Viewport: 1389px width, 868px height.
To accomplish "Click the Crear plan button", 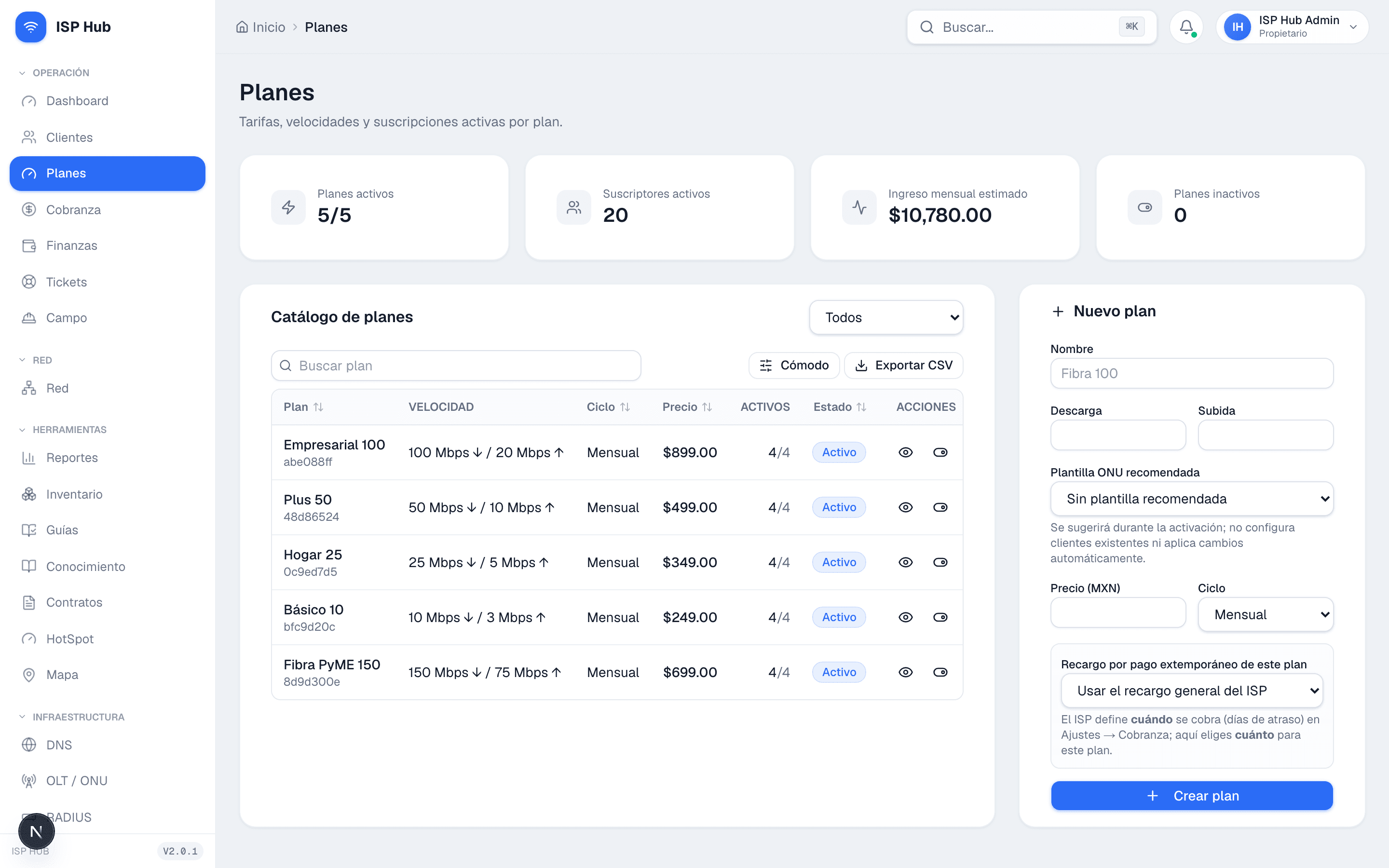I will 1192,796.
